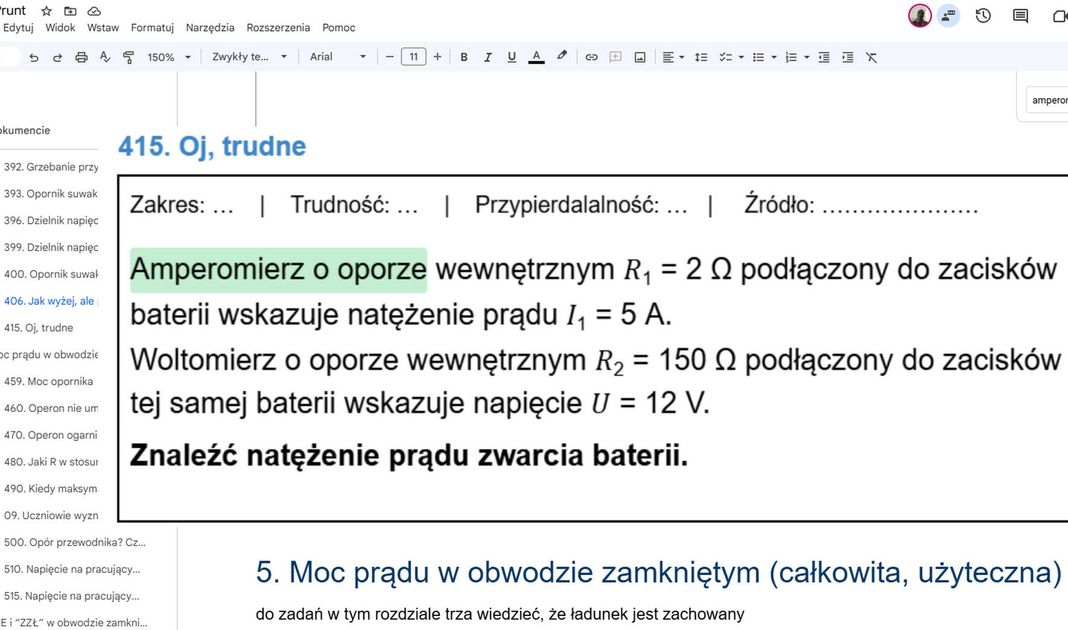
Task: Activate the paint format roller tool
Action: click(128, 57)
